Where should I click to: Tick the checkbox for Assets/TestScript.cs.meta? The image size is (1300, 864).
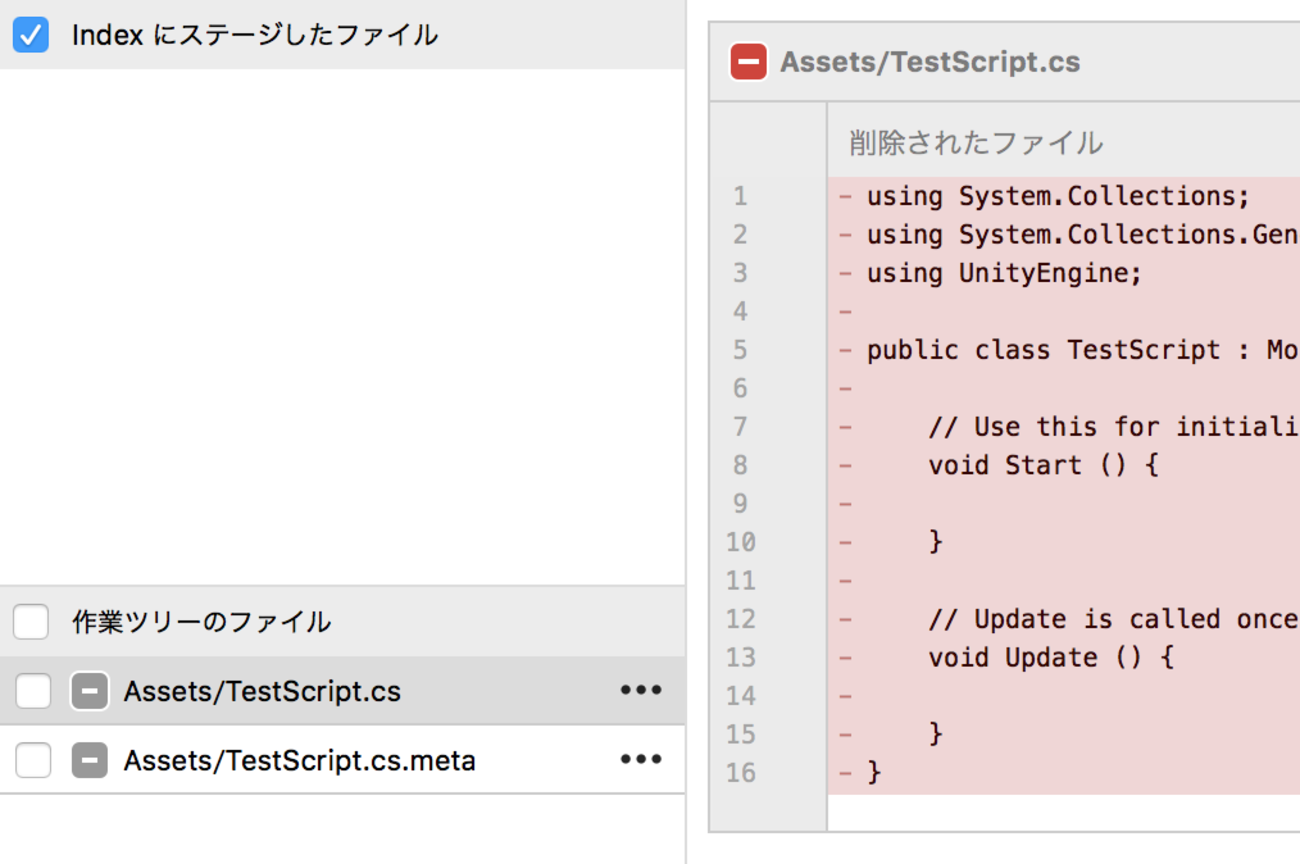[x=33, y=761]
